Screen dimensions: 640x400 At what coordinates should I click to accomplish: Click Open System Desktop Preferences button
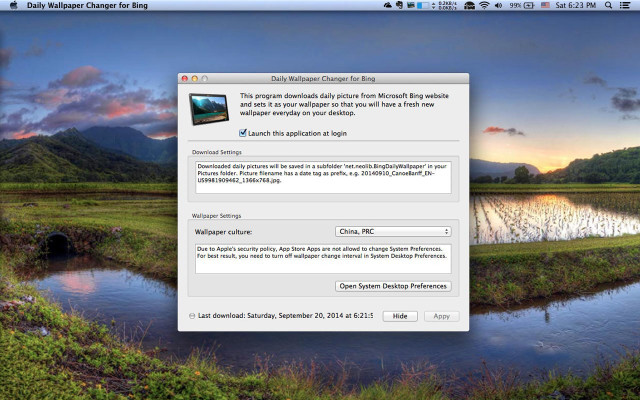(393, 286)
